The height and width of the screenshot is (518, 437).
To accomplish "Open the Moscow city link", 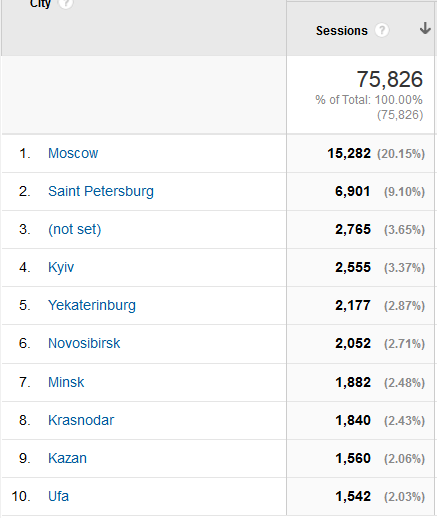I will coord(73,153).
